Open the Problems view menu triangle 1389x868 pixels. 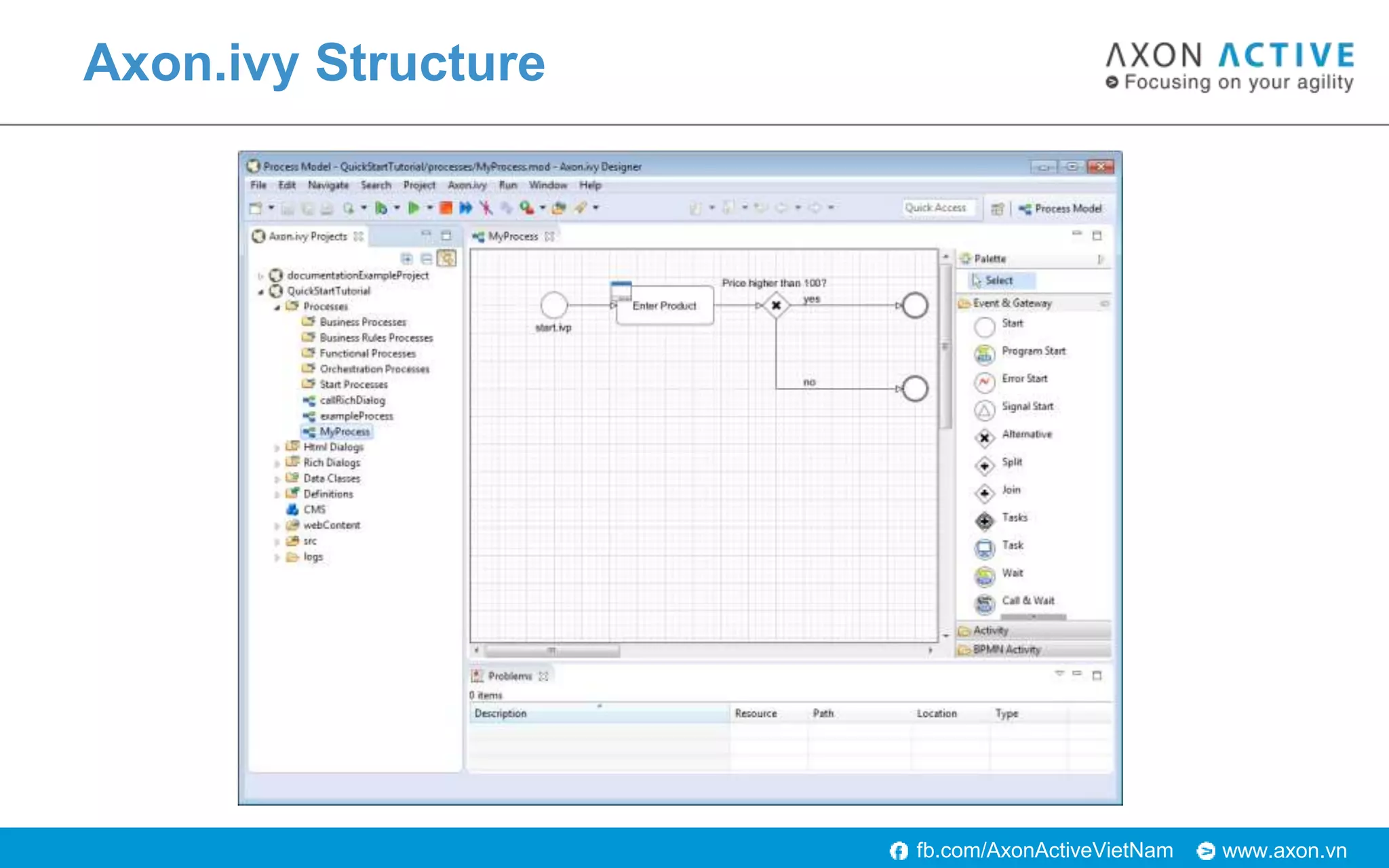click(1059, 674)
